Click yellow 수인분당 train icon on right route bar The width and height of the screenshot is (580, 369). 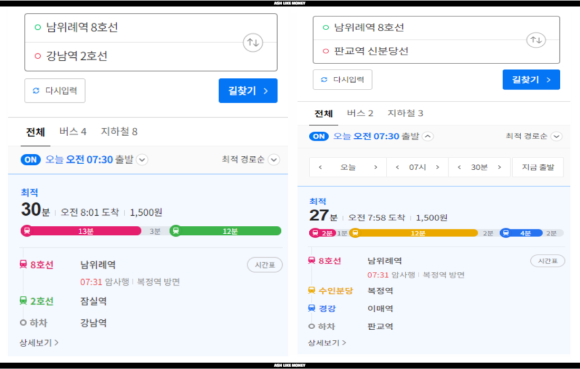click(x=355, y=233)
